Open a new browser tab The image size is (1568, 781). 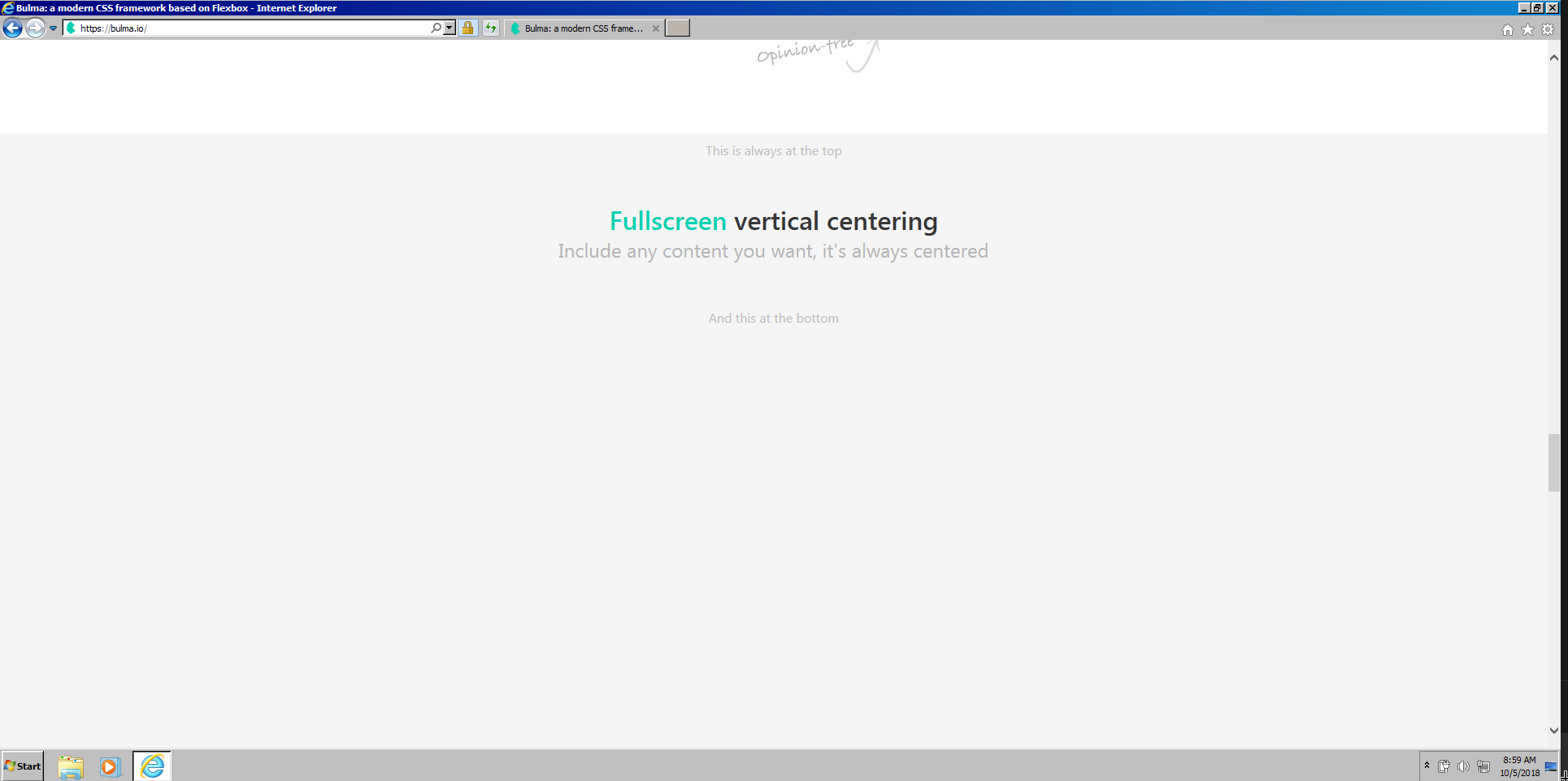(676, 28)
